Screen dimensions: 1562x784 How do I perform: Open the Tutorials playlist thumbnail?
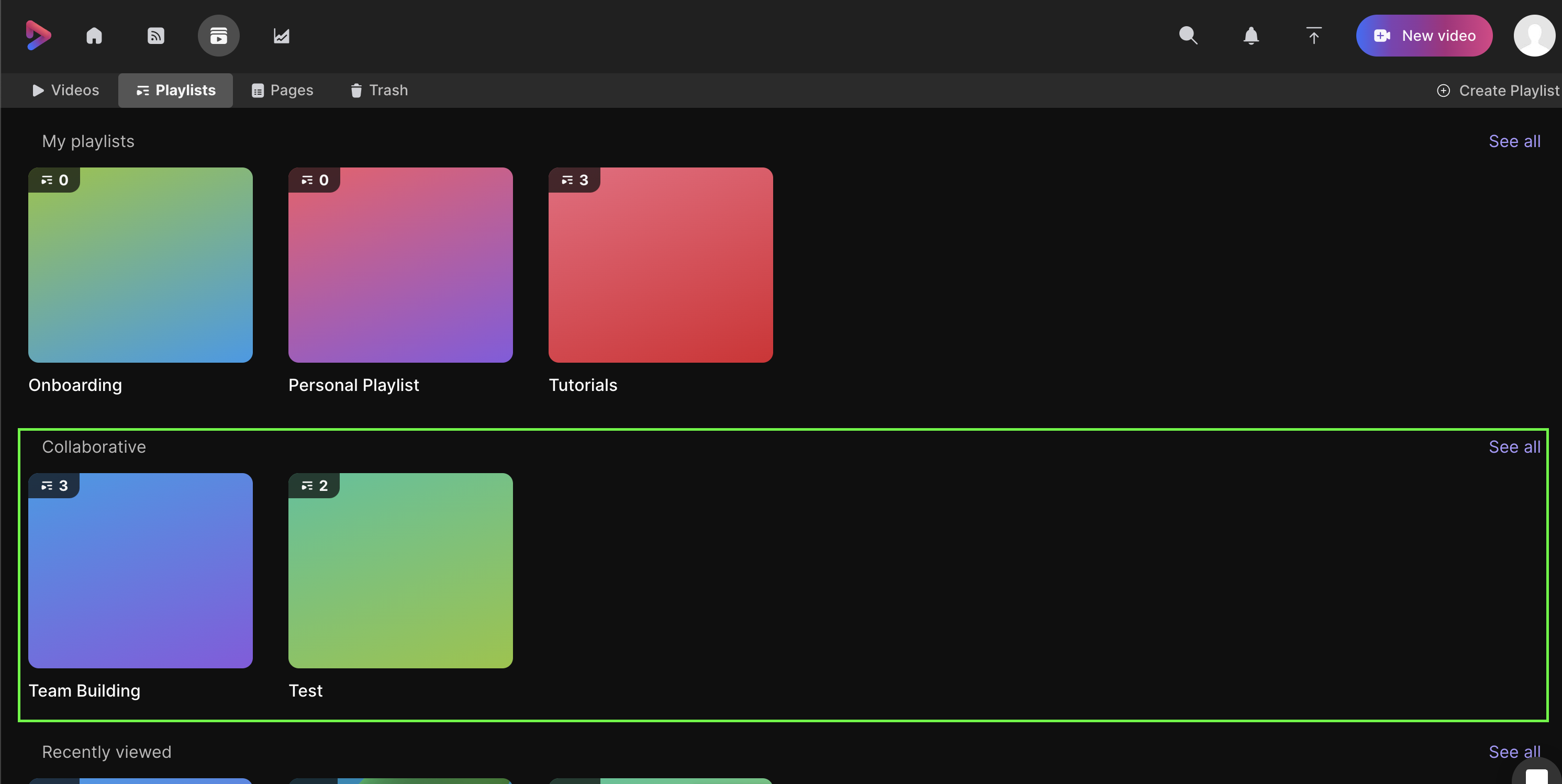[660, 265]
